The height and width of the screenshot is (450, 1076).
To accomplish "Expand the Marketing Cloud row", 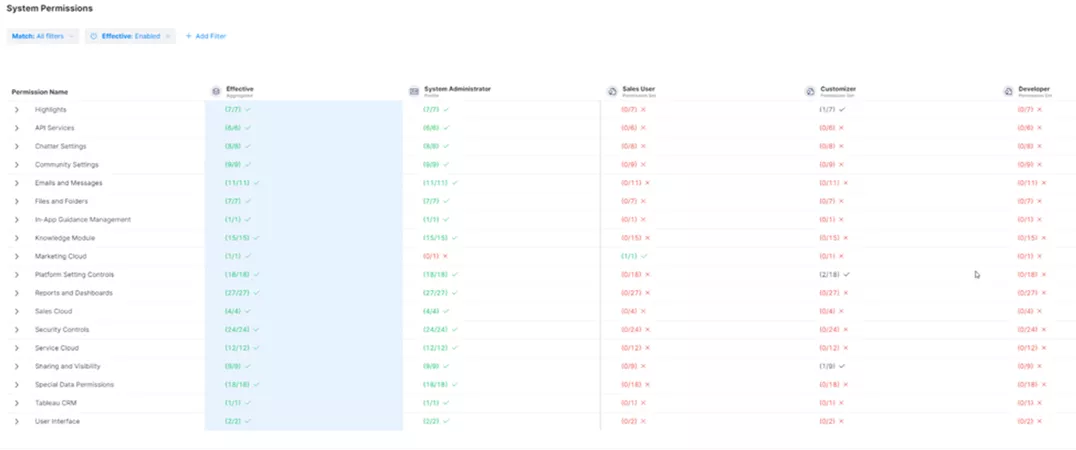I will pos(16,257).
